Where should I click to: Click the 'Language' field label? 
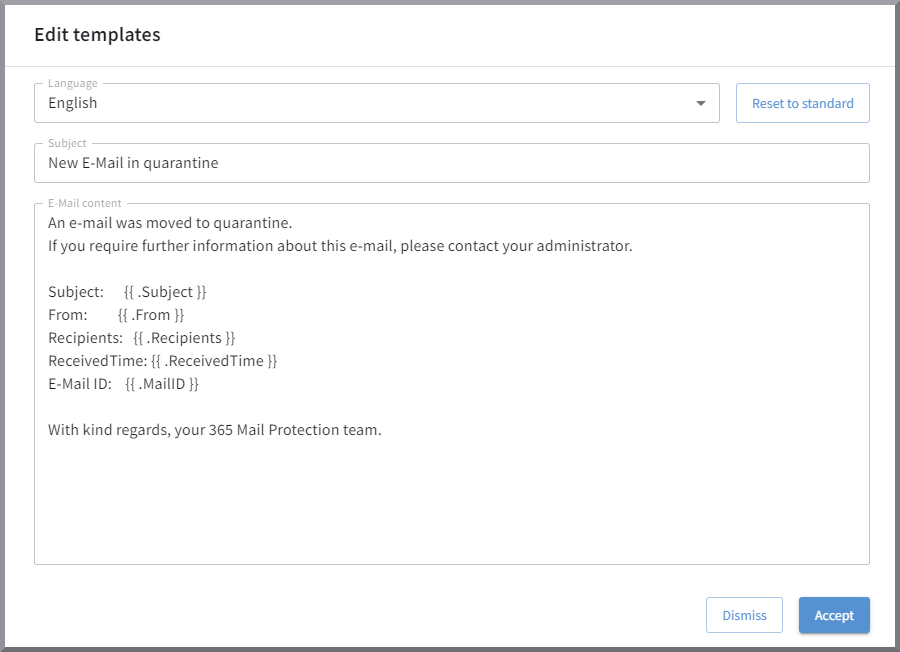click(73, 83)
